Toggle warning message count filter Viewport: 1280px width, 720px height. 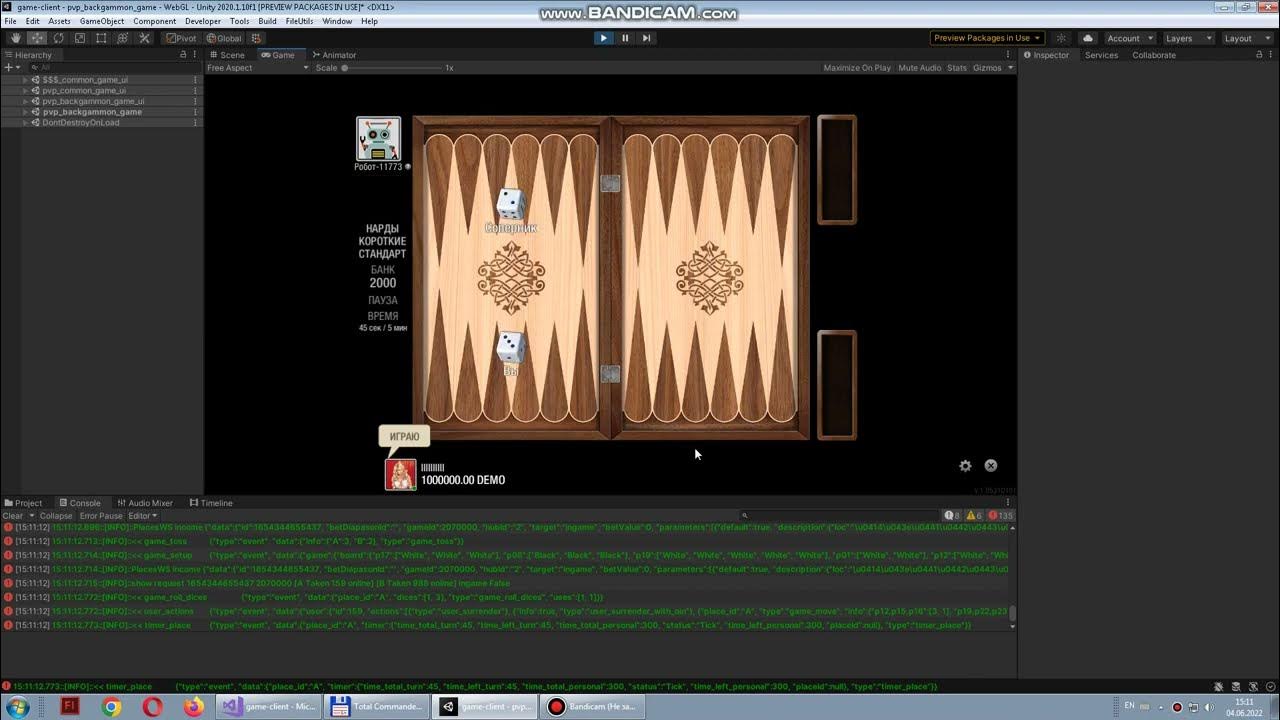pyautogui.click(x=973, y=516)
